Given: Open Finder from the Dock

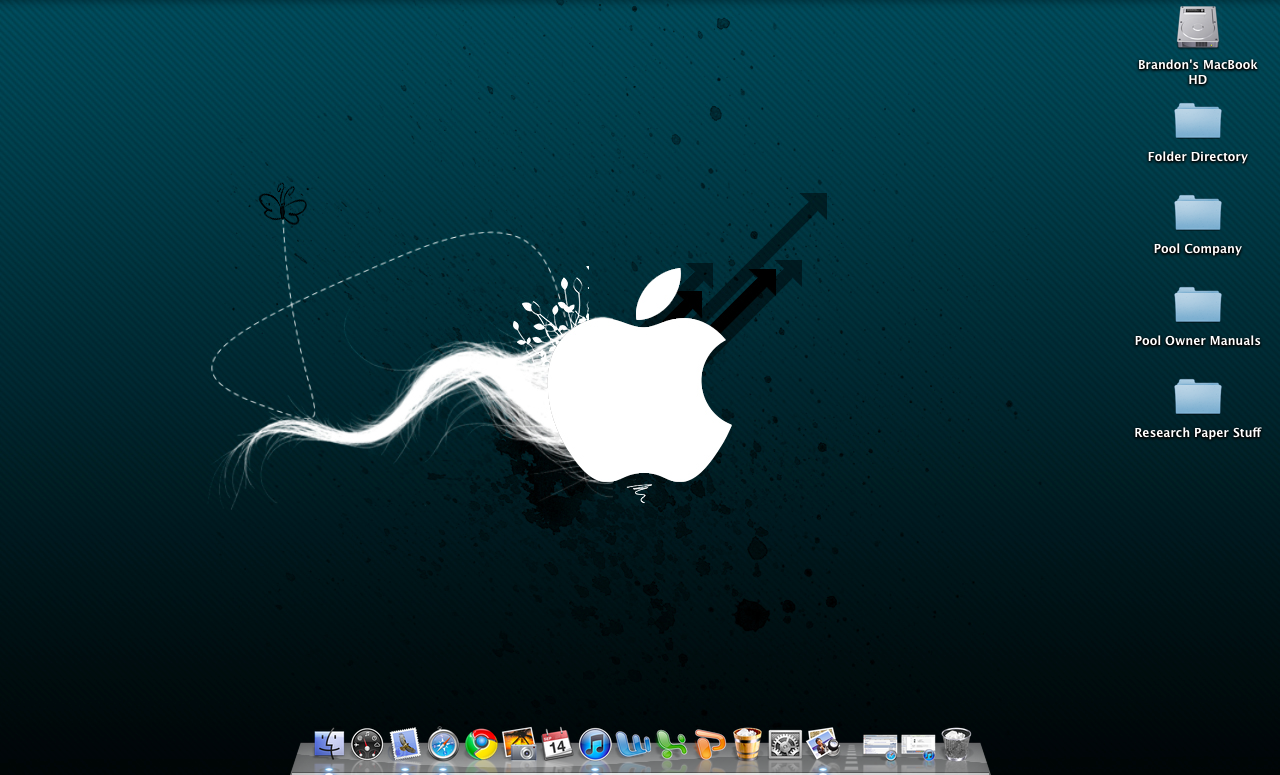Looking at the screenshot, I should tap(329, 744).
